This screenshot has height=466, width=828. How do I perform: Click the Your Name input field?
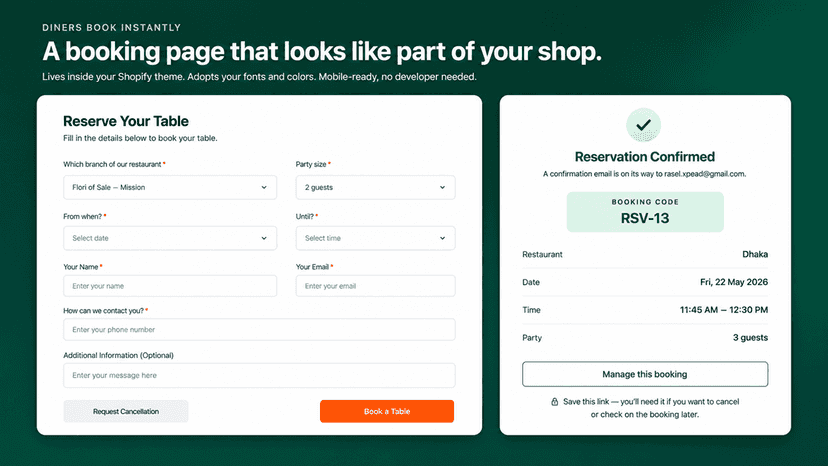170,286
